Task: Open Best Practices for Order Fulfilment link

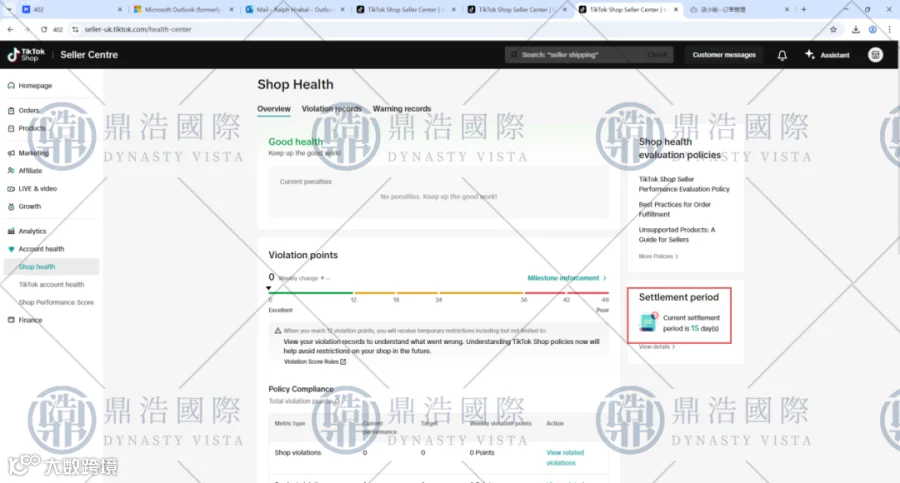Action: [674, 209]
